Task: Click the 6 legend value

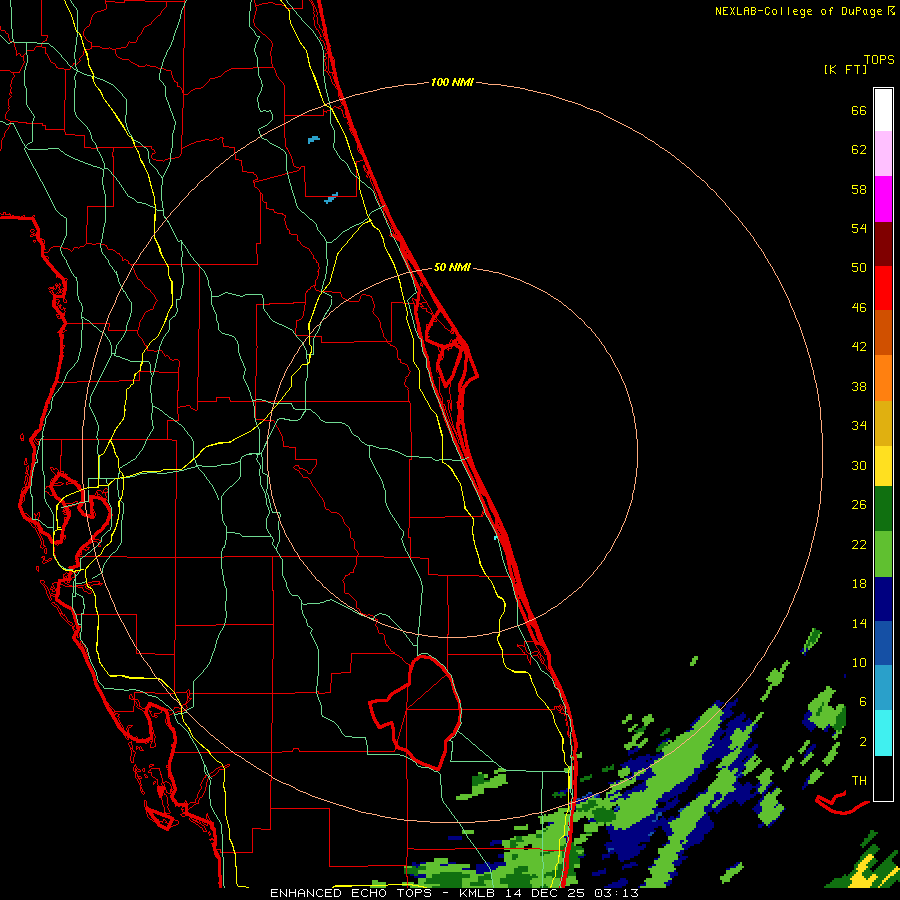Action: [863, 702]
